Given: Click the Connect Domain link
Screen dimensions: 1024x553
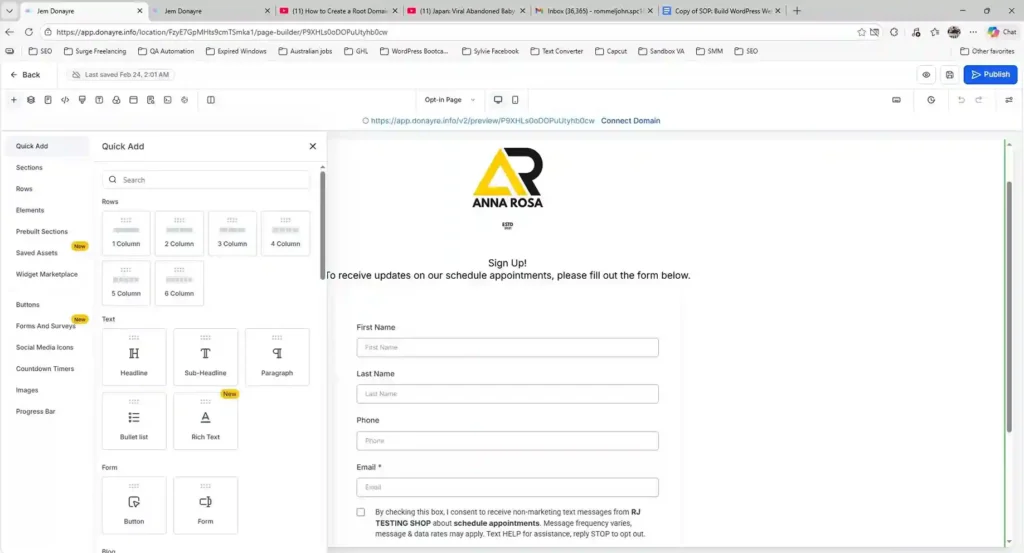Looking at the screenshot, I should [x=630, y=121].
